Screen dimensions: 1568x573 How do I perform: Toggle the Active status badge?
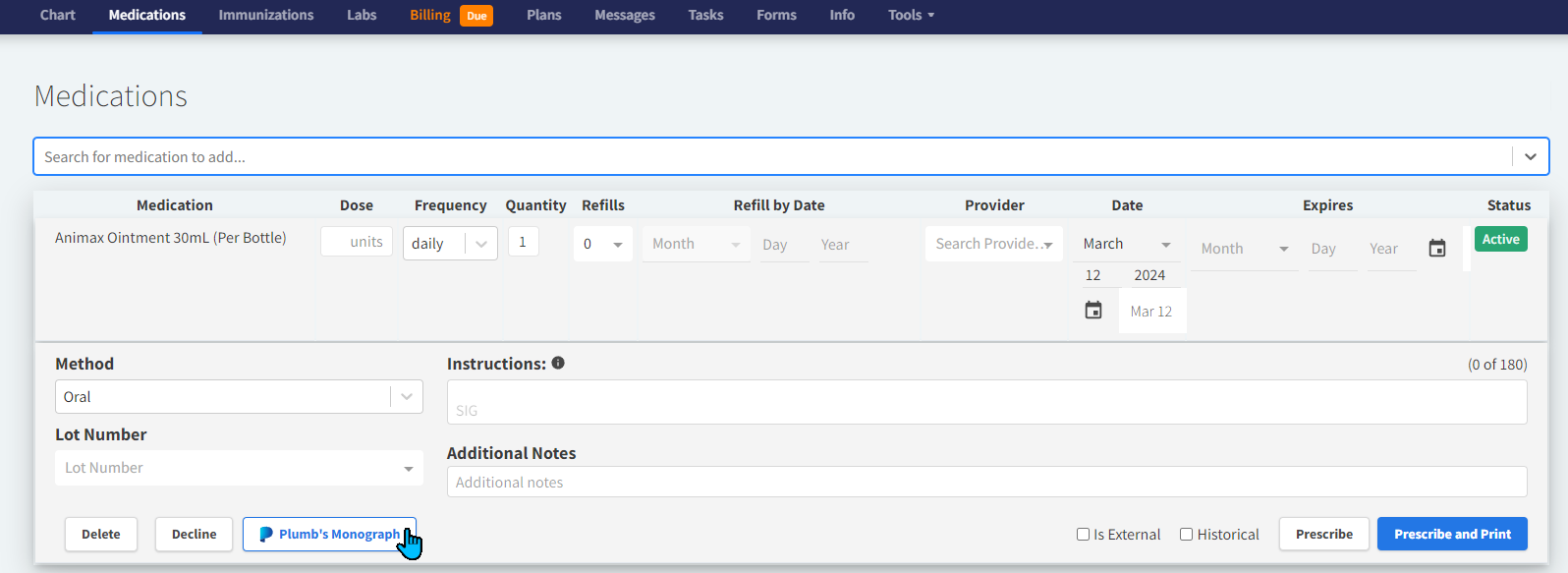tap(1500, 240)
